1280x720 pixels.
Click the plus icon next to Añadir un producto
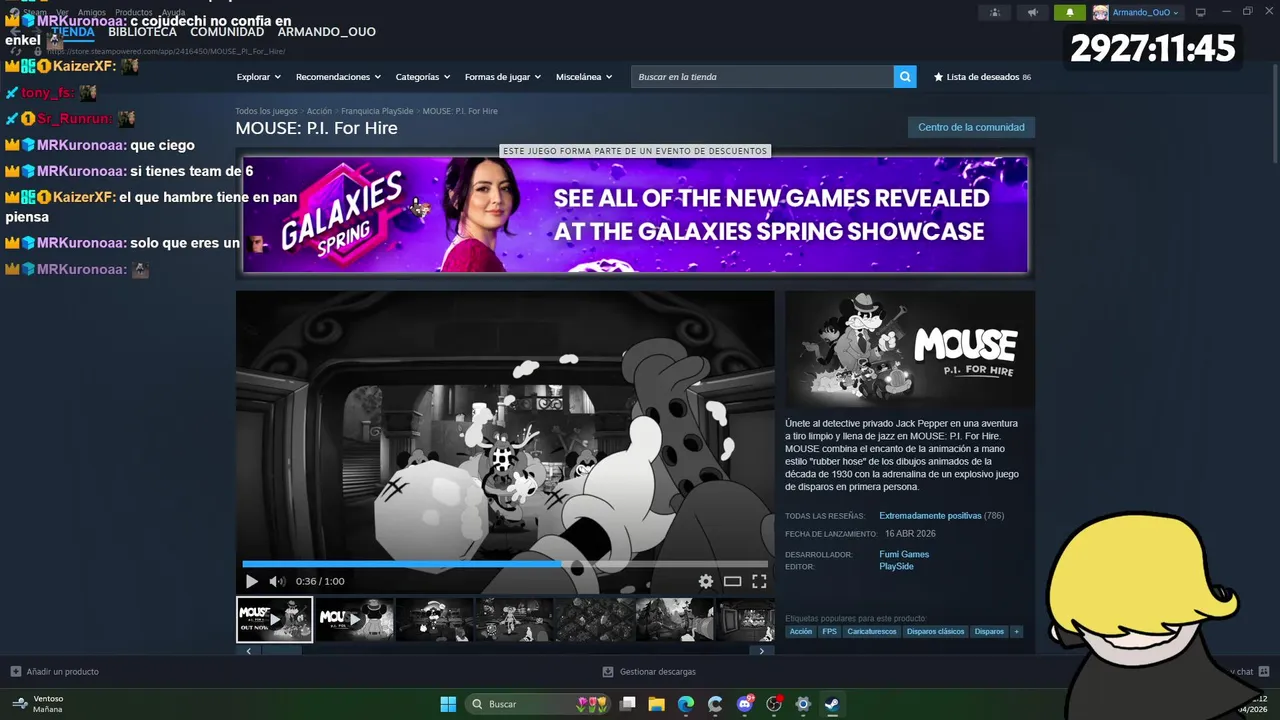coord(15,672)
